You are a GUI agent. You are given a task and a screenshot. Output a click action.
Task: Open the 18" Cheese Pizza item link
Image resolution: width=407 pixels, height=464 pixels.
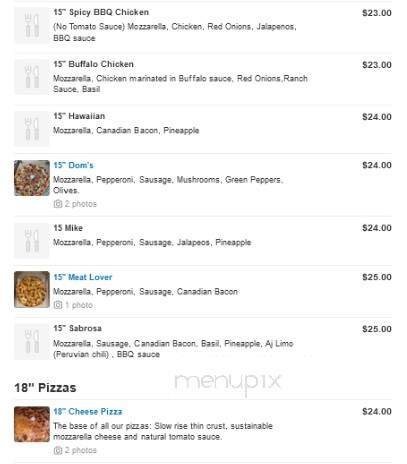pos(88,412)
